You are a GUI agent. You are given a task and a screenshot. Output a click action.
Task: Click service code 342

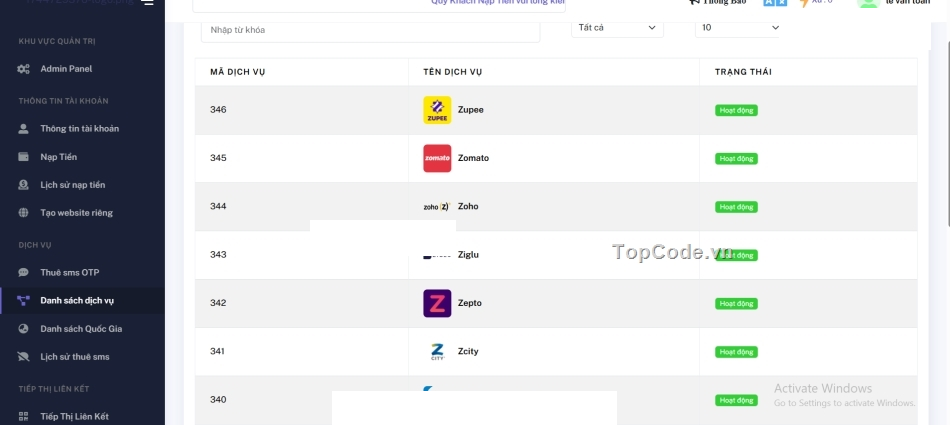click(x=218, y=303)
